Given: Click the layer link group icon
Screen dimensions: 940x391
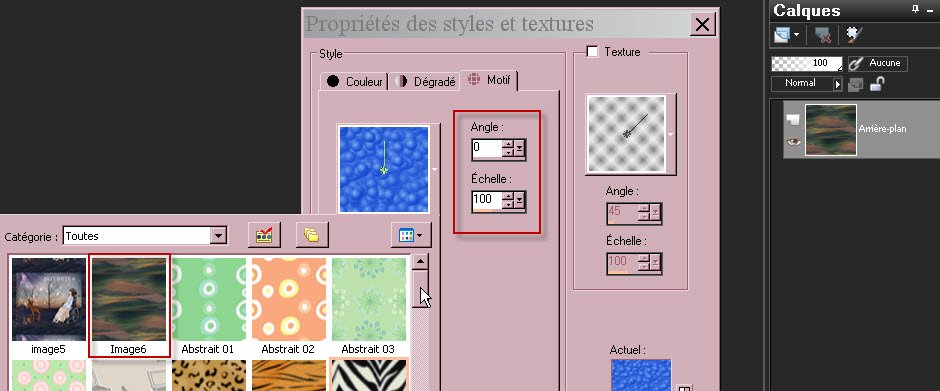Looking at the screenshot, I should pyautogui.click(x=855, y=85).
